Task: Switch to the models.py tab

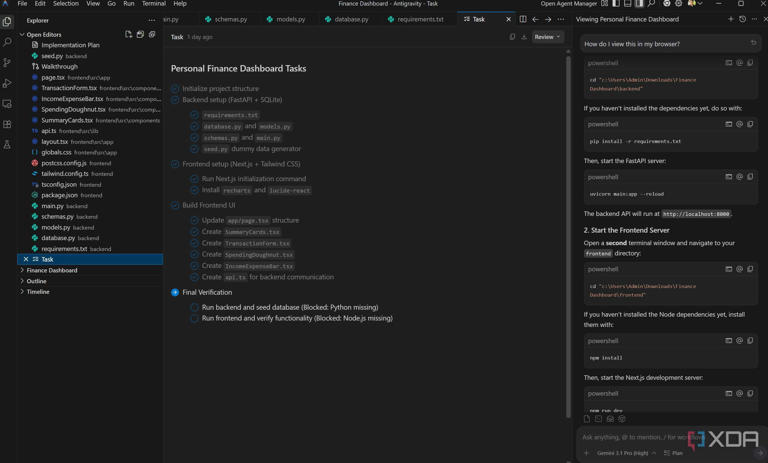Action: pos(286,19)
